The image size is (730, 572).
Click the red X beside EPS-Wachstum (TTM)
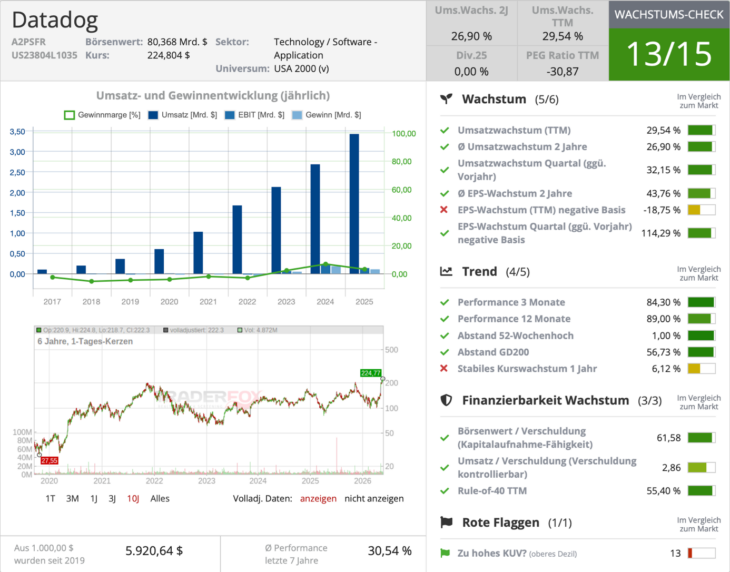(444, 210)
